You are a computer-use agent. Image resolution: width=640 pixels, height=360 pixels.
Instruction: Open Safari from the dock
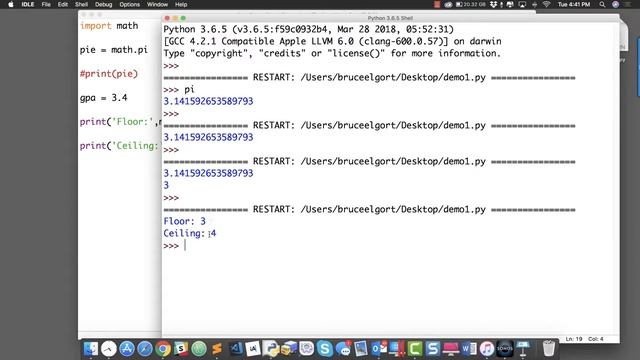[x=145, y=349]
